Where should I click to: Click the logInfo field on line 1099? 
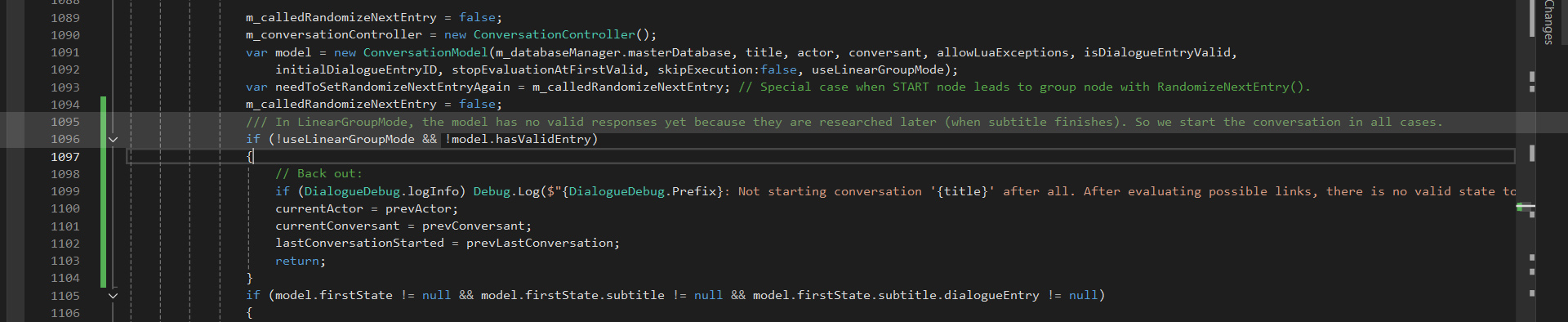[433, 191]
